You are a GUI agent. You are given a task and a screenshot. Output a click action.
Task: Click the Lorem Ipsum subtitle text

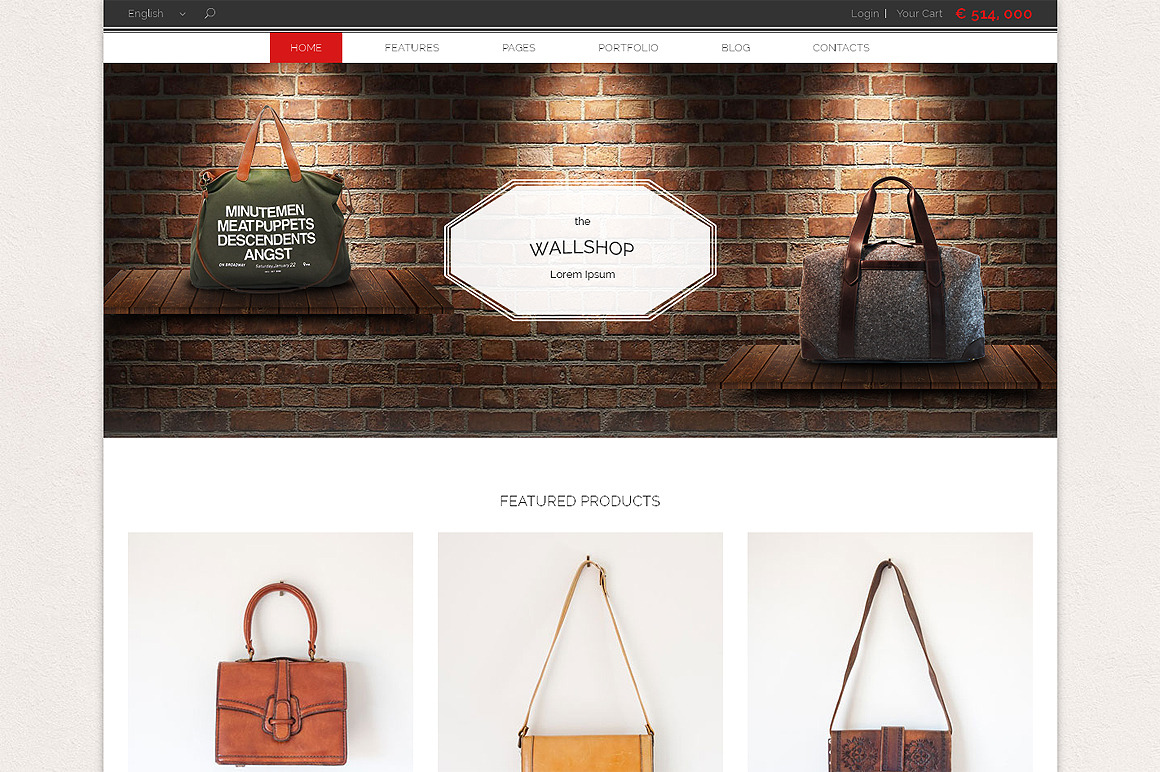click(582, 274)
